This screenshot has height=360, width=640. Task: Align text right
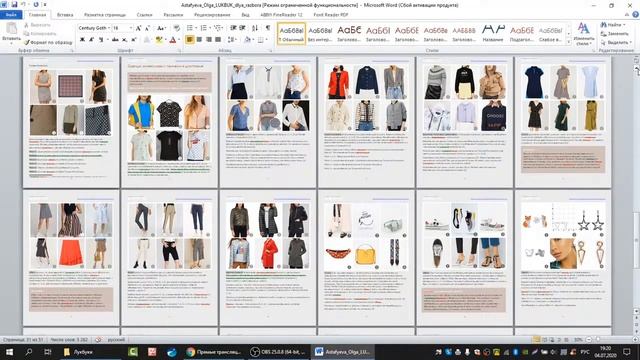[209, 40]
